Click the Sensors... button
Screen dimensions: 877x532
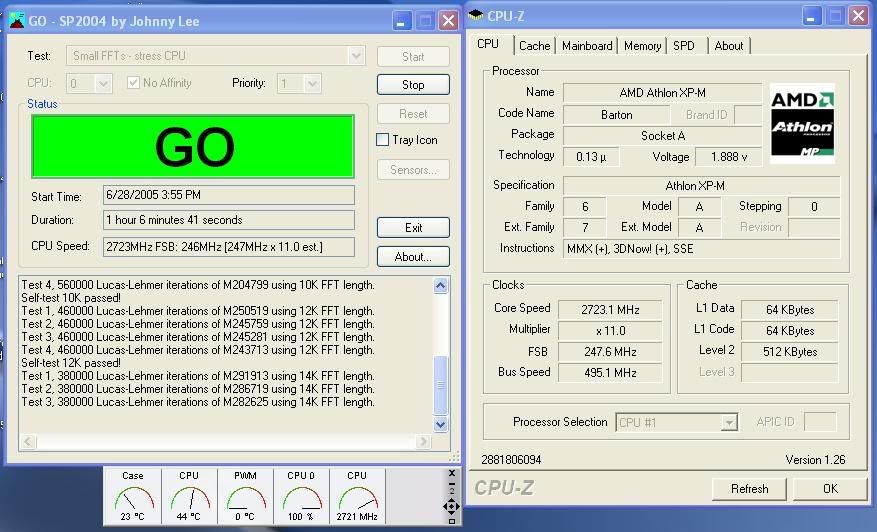(x=413, y=170)
